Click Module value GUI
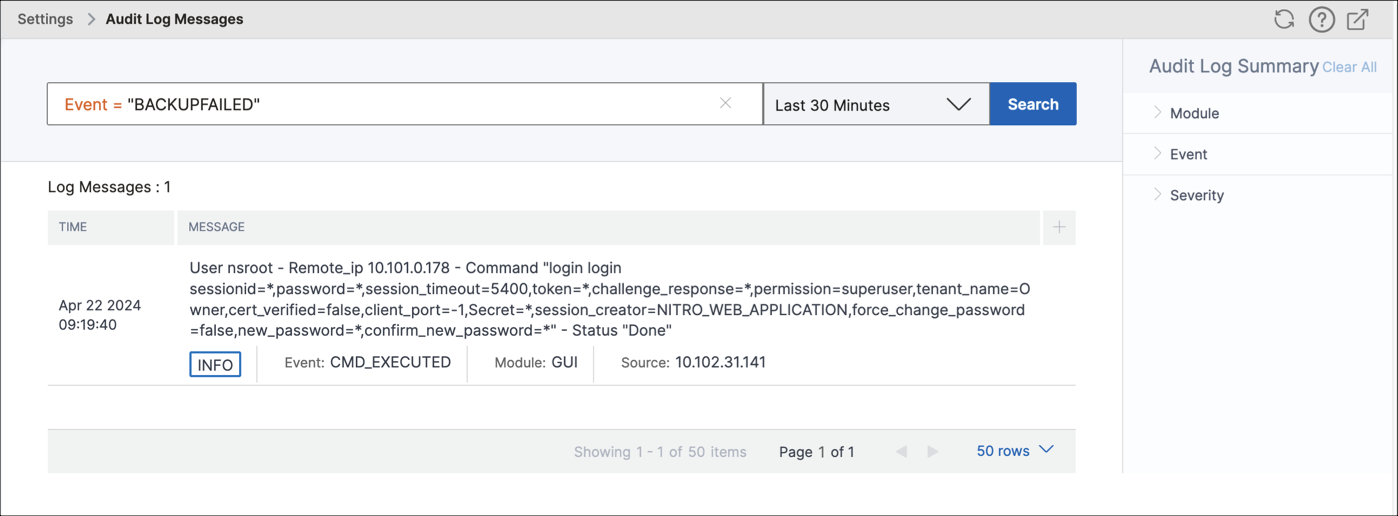The height and width of the screenshot is (516, 1398). tap(564, 362)
